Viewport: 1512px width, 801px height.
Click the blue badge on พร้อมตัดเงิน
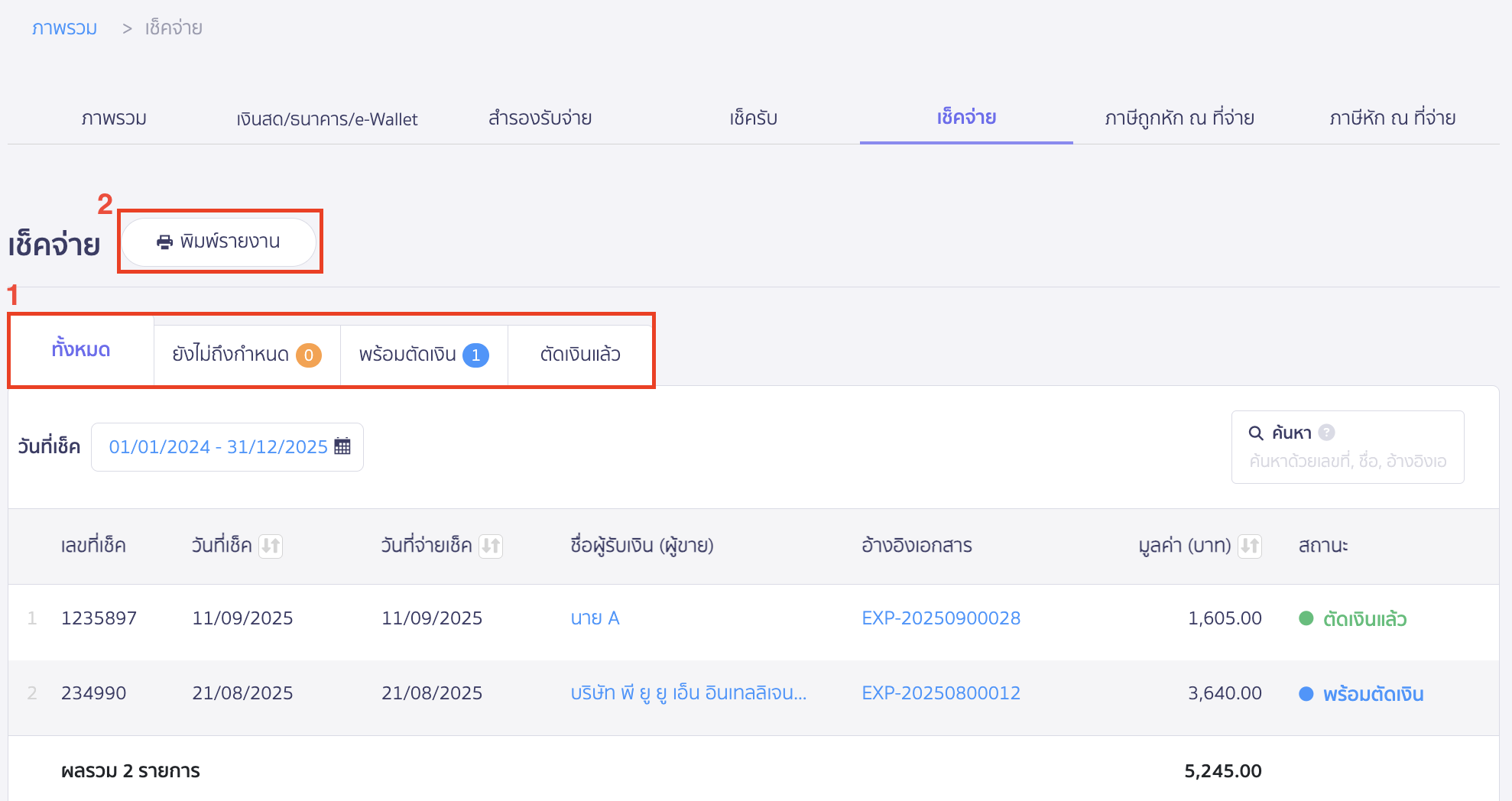(475, 355)
